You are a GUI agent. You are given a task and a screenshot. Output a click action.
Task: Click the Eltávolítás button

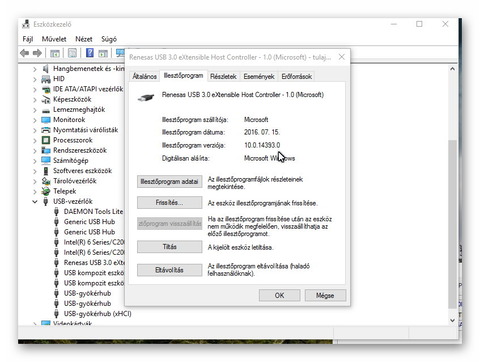pyautogui.click(x=169, y=270)
